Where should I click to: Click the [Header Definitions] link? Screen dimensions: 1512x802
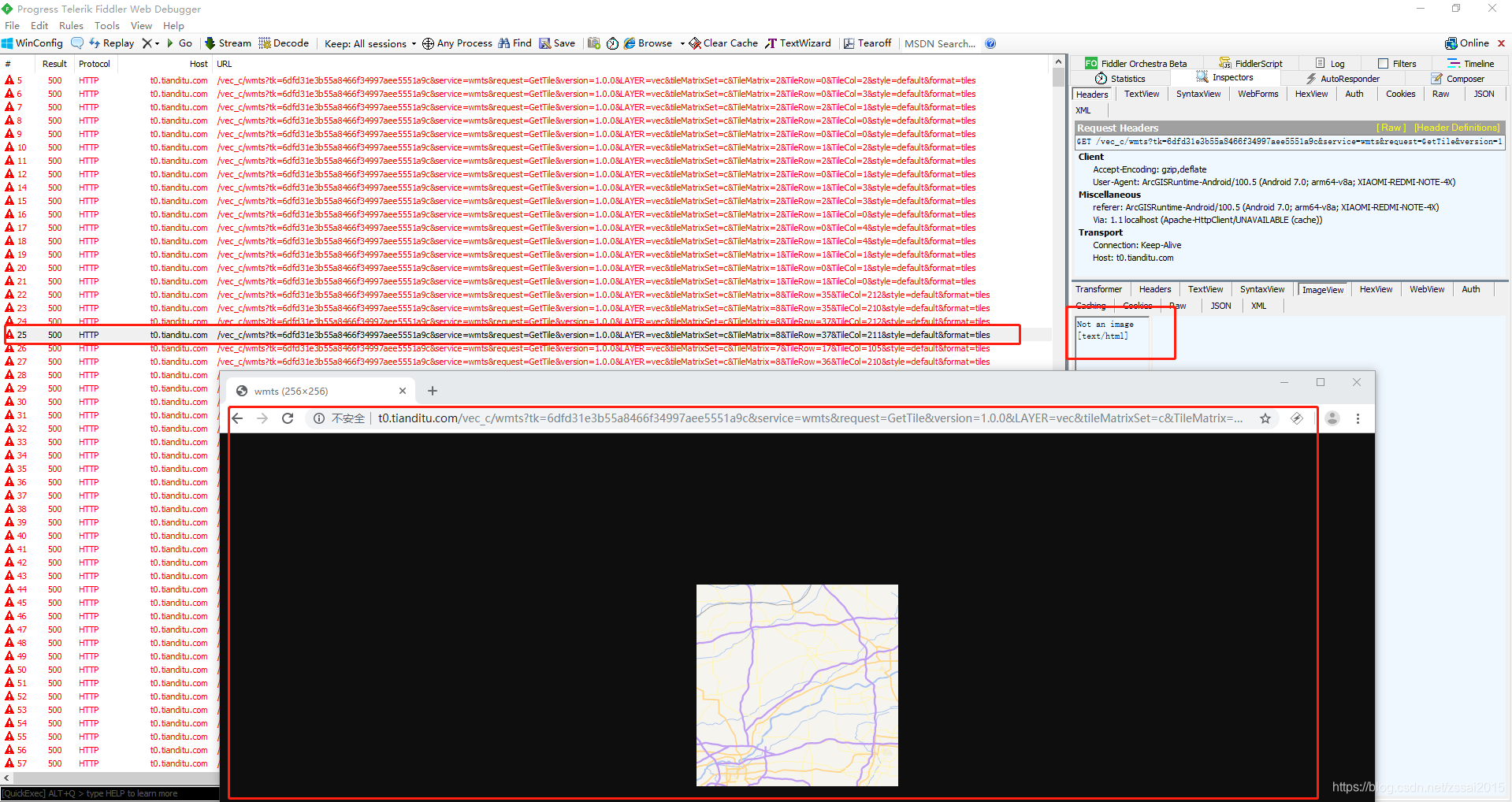[1456, 128]
